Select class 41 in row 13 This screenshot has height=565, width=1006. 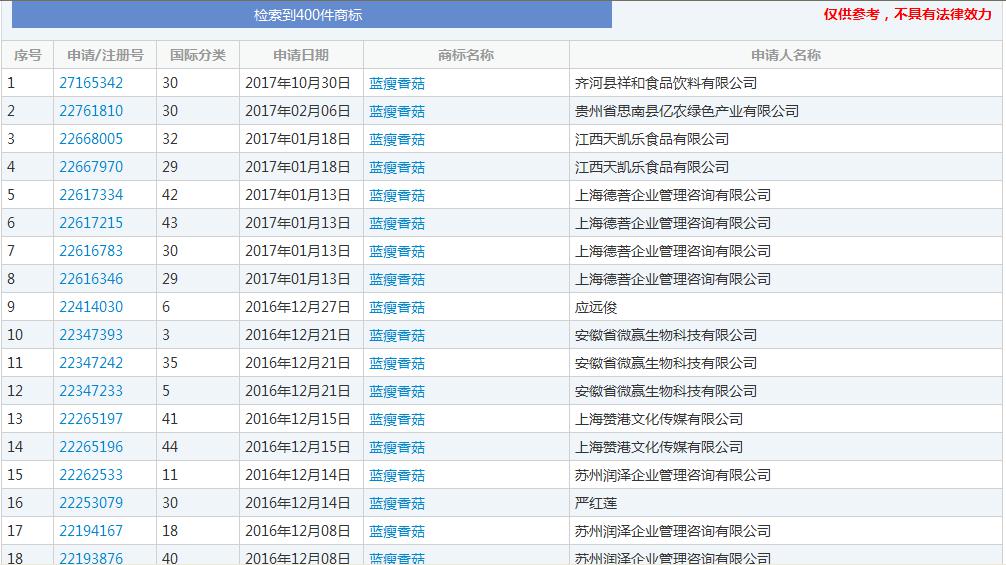(x=170, y=419)
